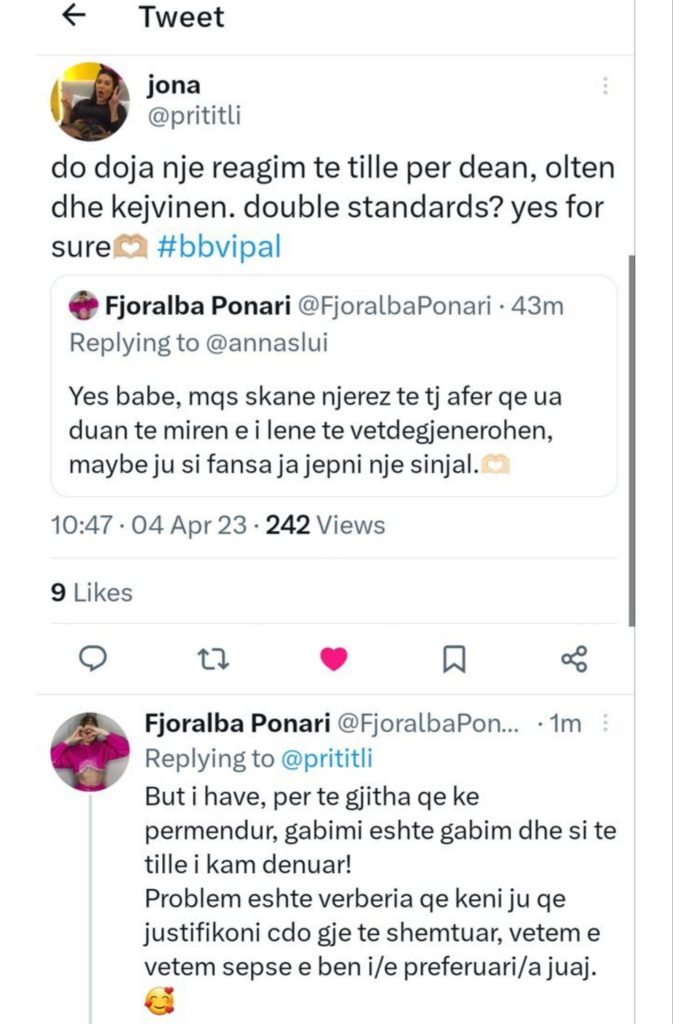
Task: Open Fjoralba Ponari's pink avatar
Action: pyautogui.click(x=90, y=752)
